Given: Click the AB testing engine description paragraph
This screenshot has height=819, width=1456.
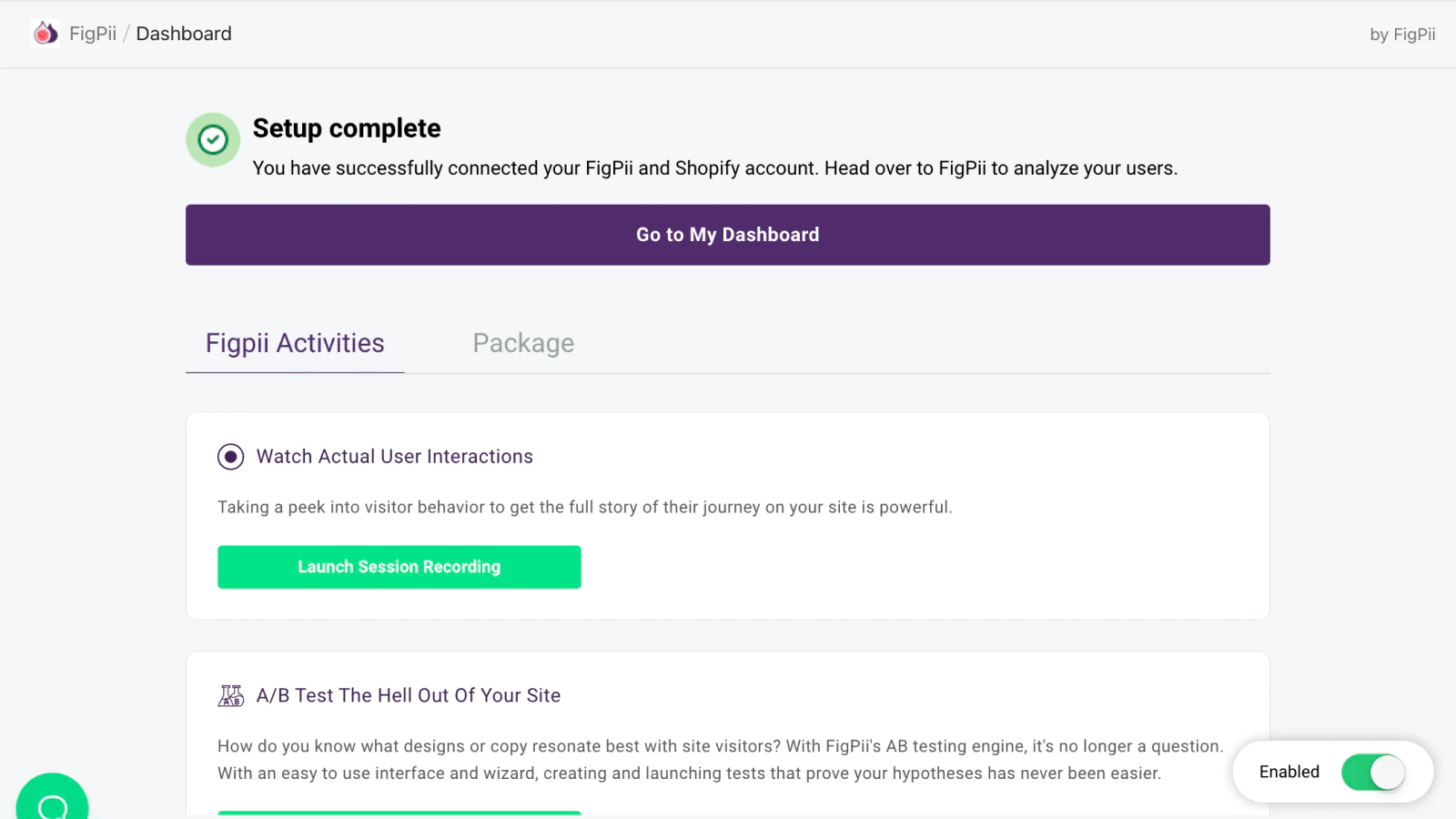Looking at the screenshot, I should tap(721, 760).
